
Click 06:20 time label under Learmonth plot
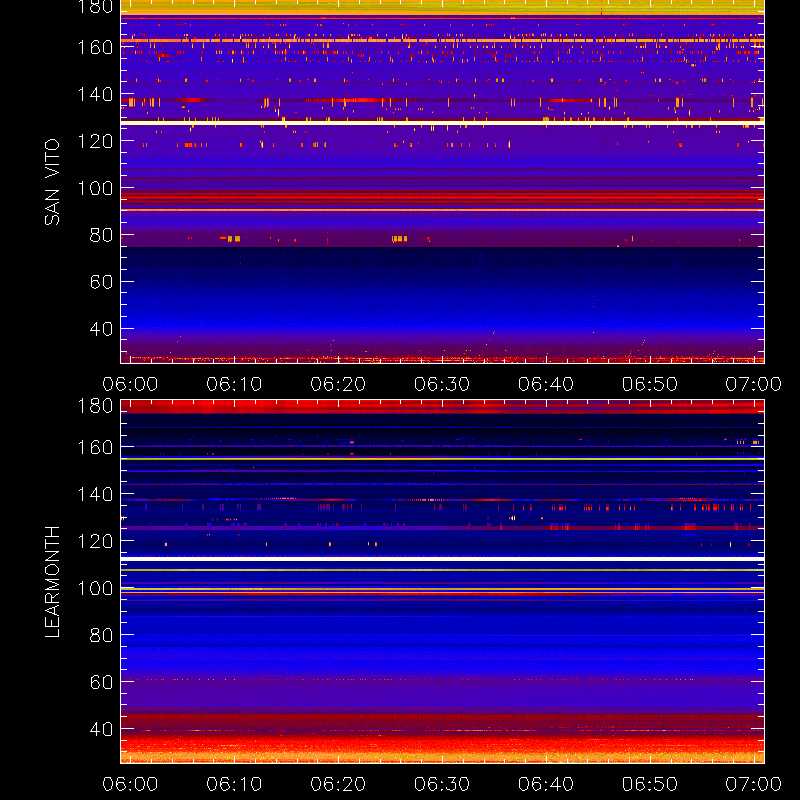[338, 784]
